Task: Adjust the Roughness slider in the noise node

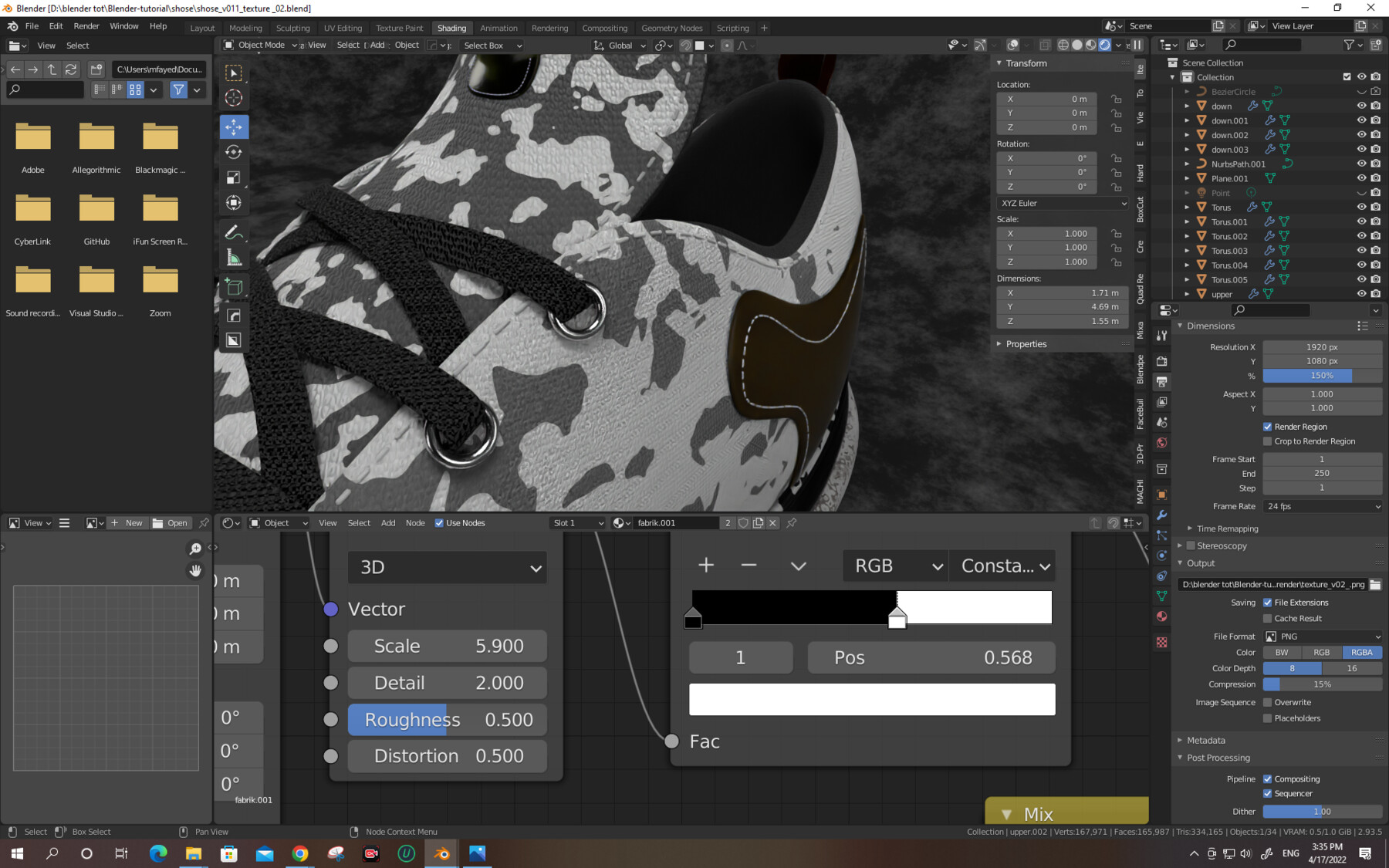Action: tap(447, 719)
